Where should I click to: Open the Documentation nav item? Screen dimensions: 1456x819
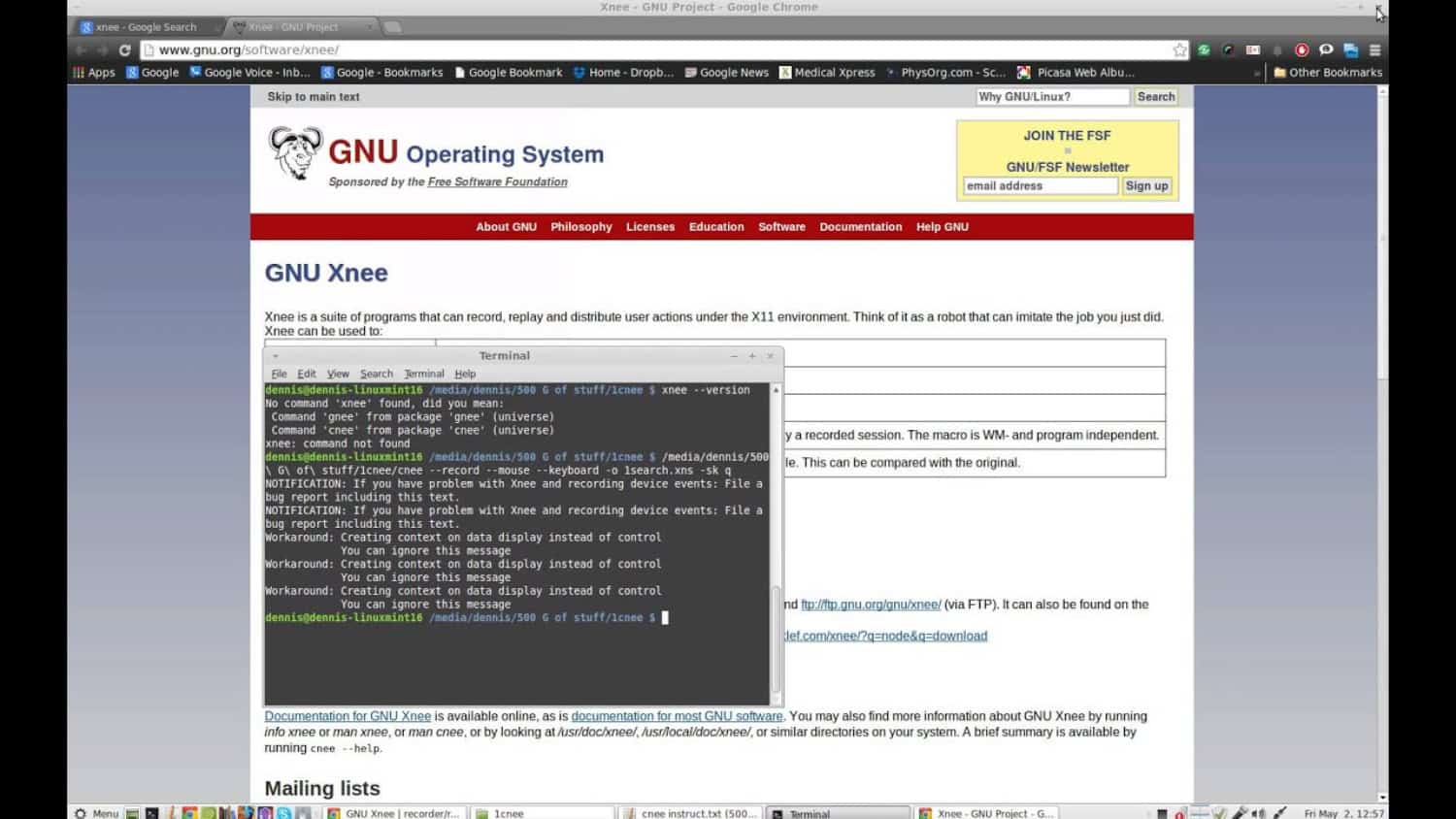point(860,226)
